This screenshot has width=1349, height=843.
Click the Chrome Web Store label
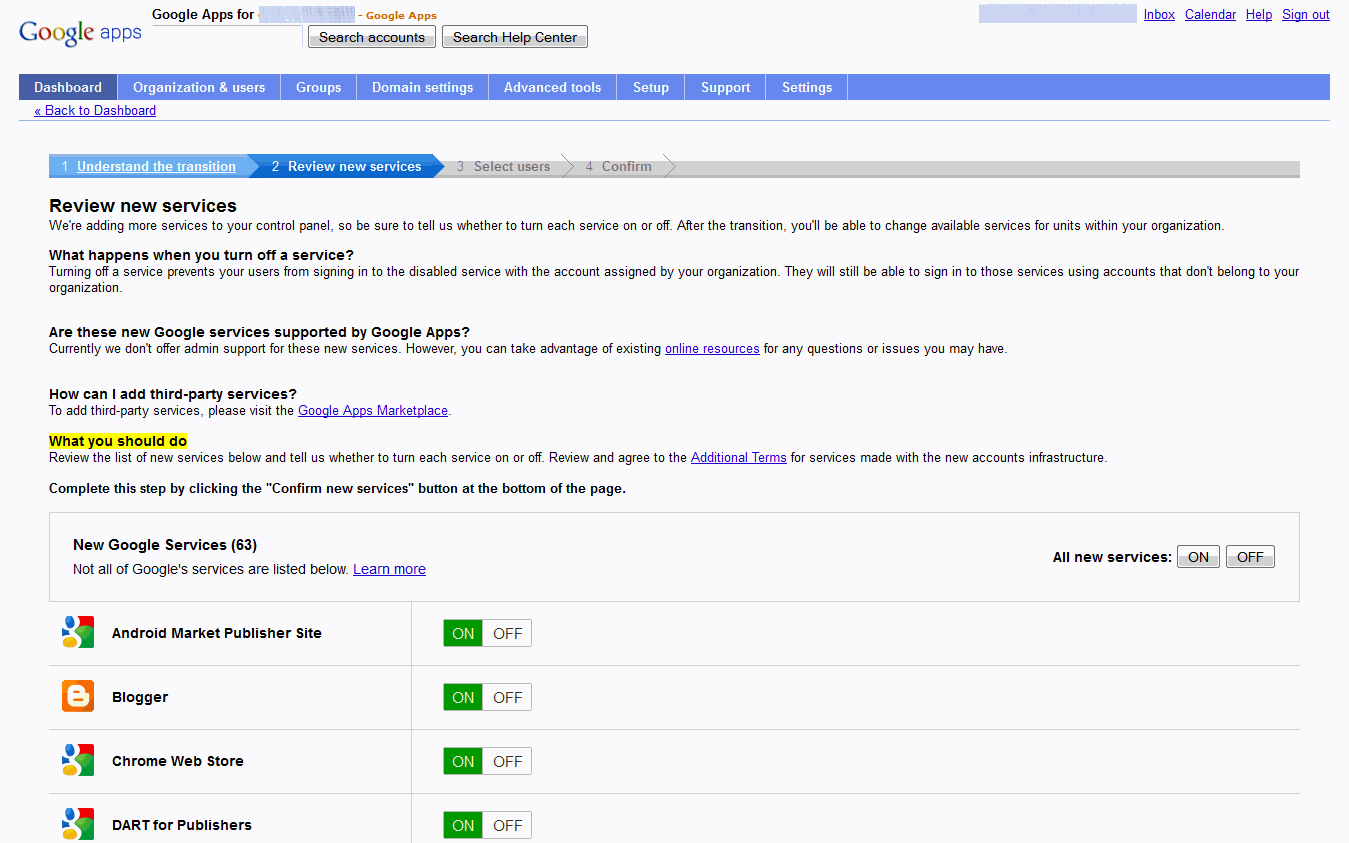[178, 761]
